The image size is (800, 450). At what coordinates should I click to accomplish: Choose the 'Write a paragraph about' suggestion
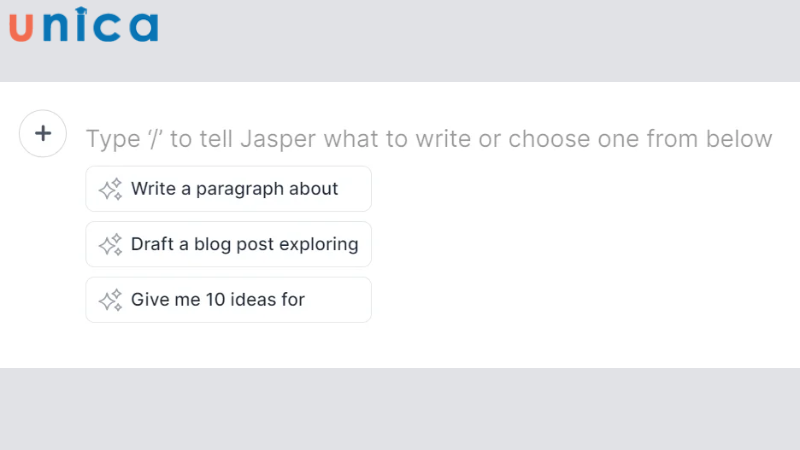click(234, 189)
